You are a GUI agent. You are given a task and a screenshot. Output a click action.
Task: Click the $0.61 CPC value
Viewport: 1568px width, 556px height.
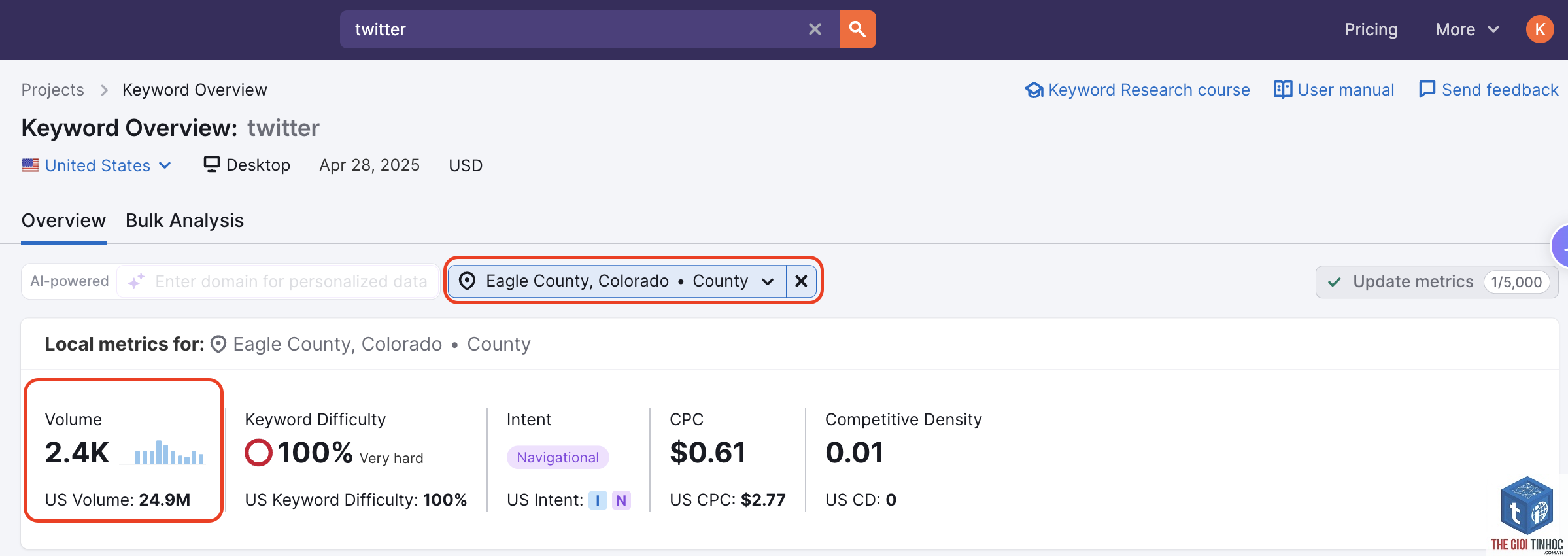point(707,453)
